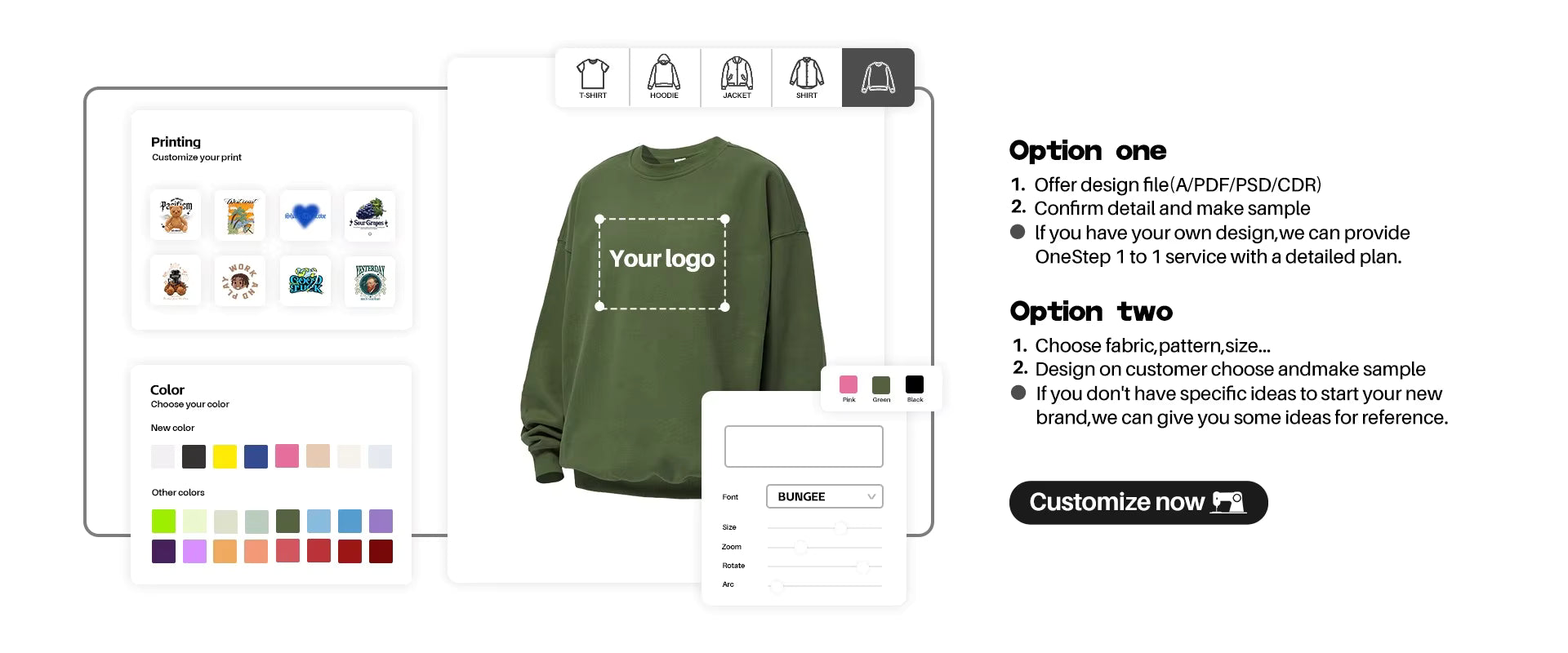Open the BUNGEE font dropdown
Screen dimensions: 1568x653
click(825, 496)
